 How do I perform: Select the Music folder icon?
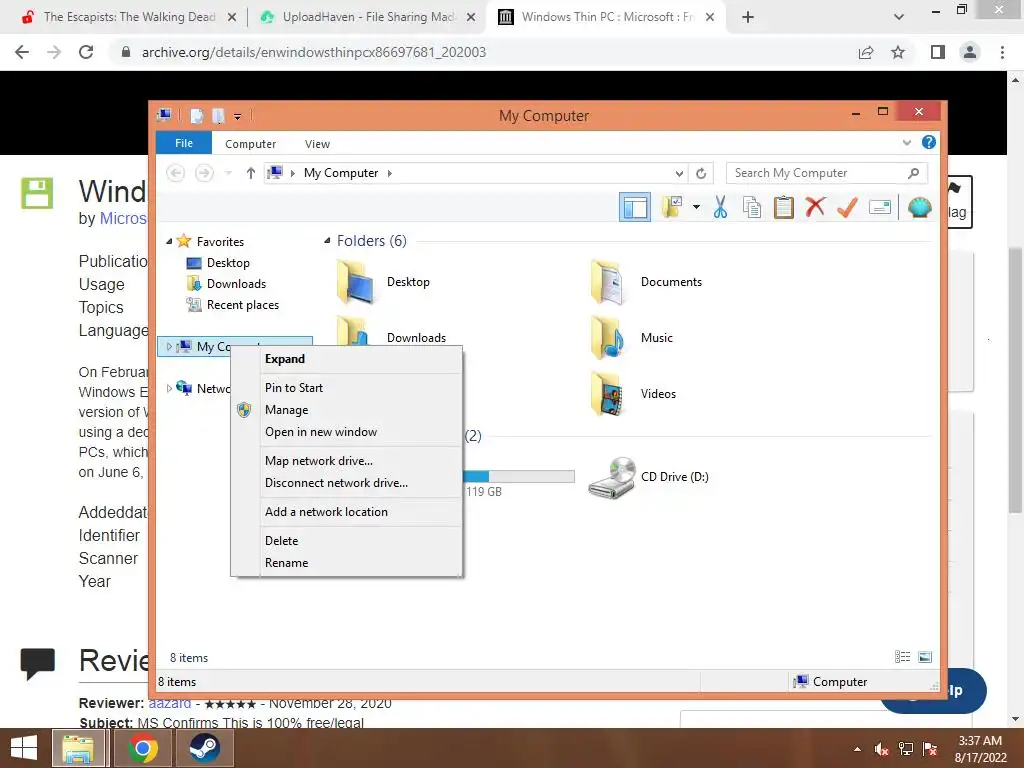tap(608, 338)
